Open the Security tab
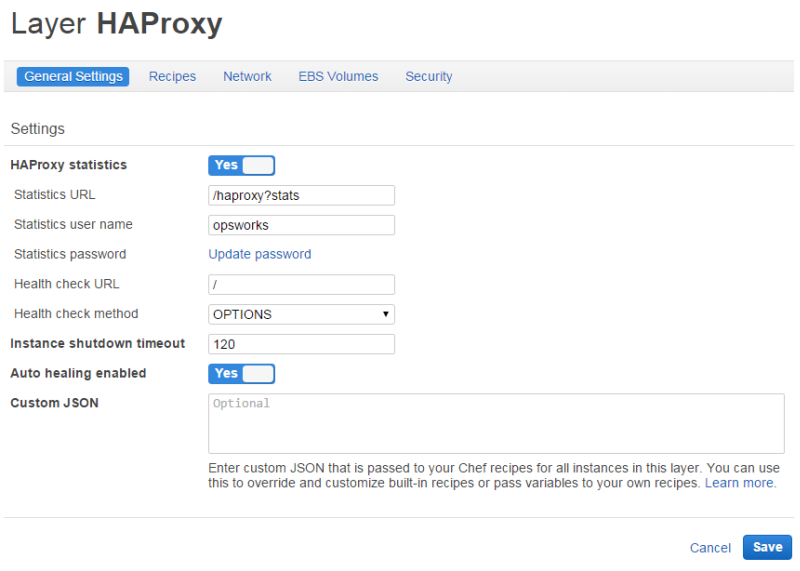 (x=429, y=77)
